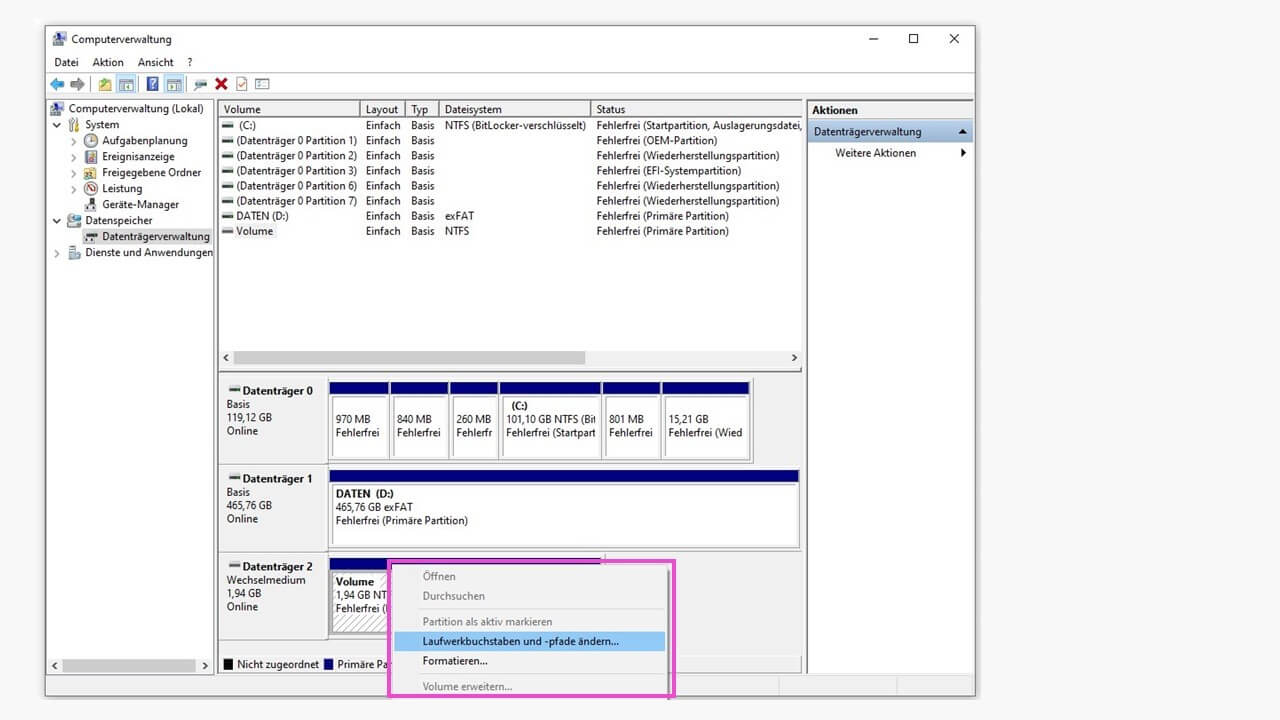Expand the Ereignisanzeige tree node
The image size is (1280, 720).
73,157
